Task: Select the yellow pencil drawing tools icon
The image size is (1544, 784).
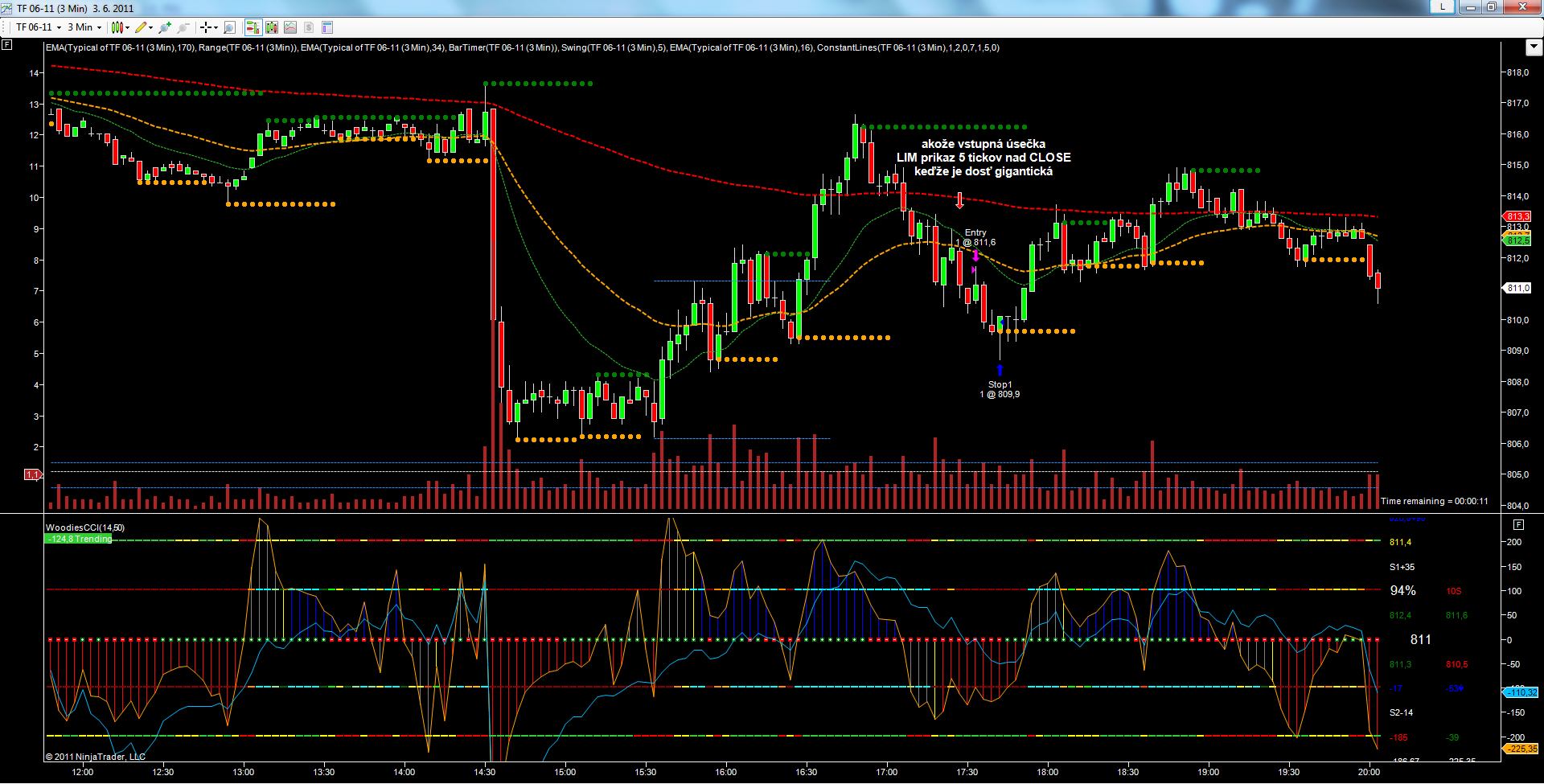Action: [x=141, y=27]
